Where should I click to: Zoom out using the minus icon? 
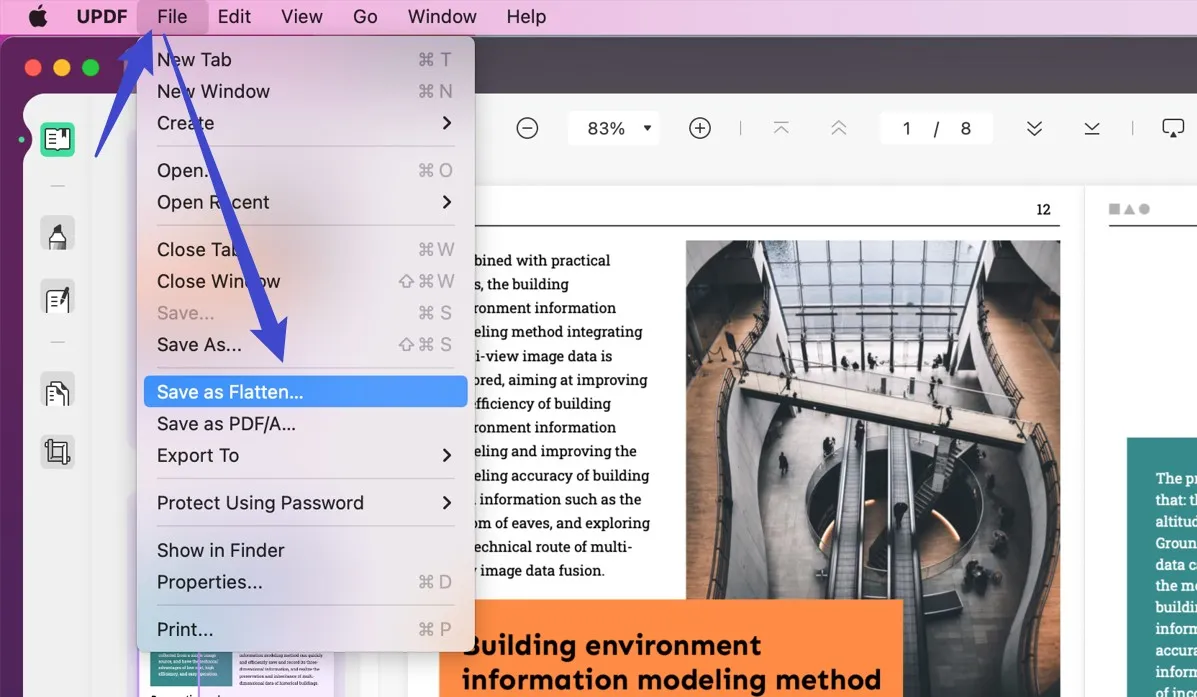click(x=527, y=128)
